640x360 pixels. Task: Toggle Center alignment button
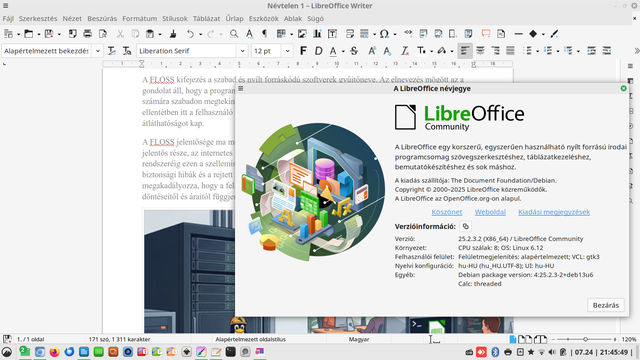(x=480, y=51)
